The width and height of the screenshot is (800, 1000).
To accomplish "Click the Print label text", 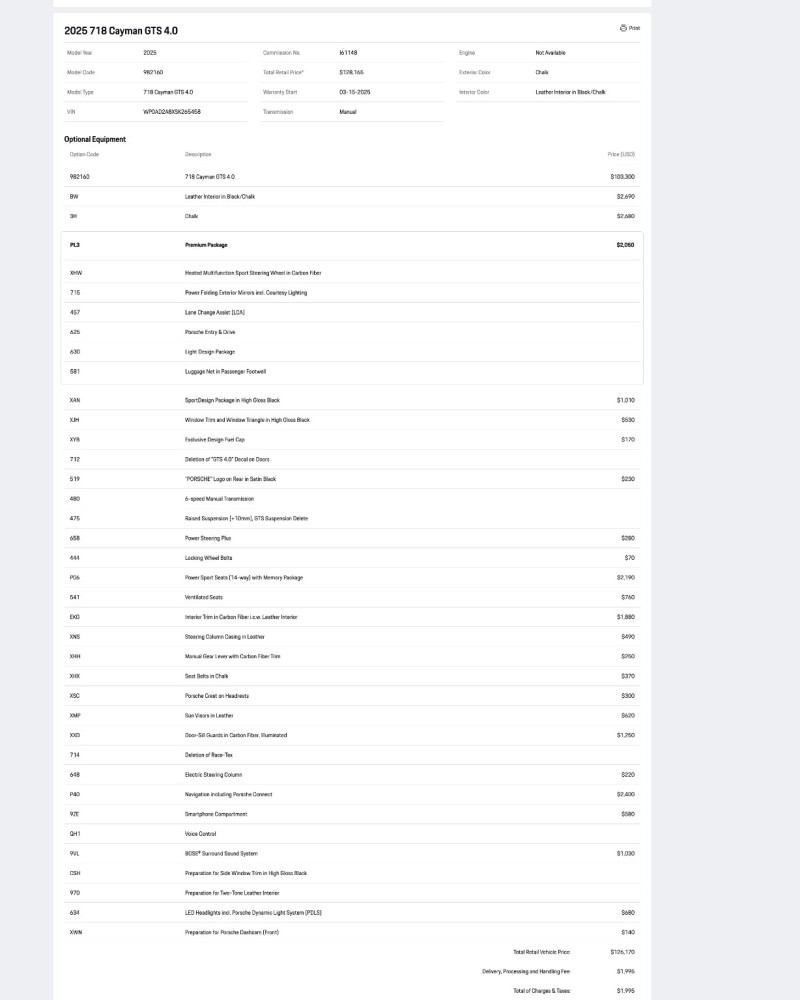I will (x=634, y=28).
